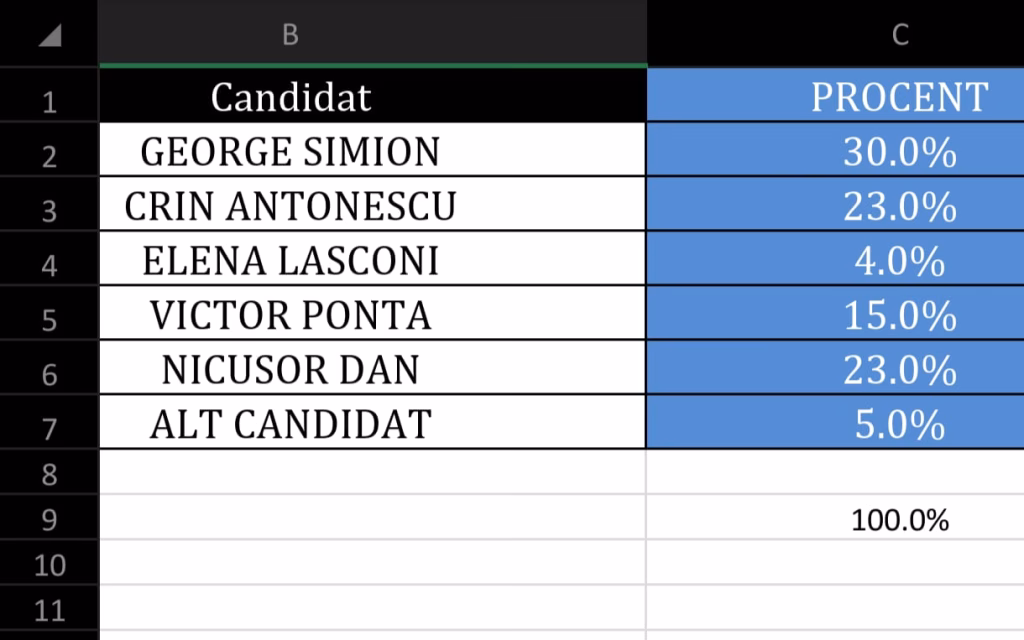Select row 11 header
Viewport: 1024px width, 640px height.
tap(49, 610)
